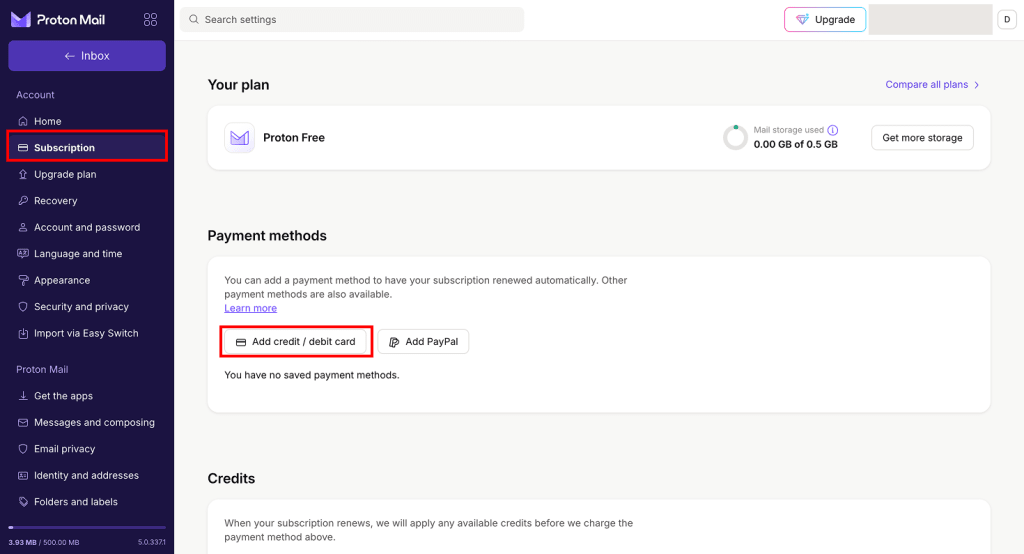This screenshot has height=554, width=1024.
Task: Click the Import via Easy Switch icon
Action: click(x=23, y=333)
